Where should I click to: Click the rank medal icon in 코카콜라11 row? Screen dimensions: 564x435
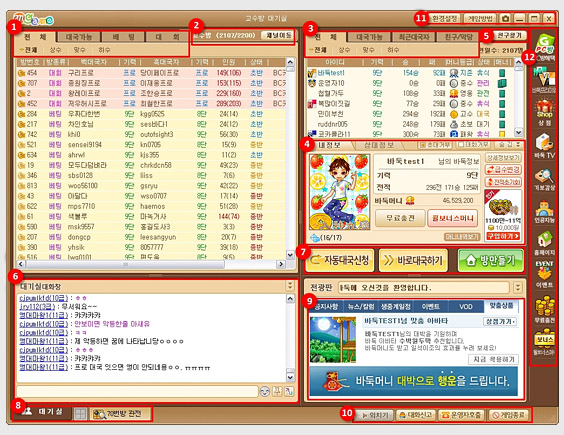click(454, 134)
